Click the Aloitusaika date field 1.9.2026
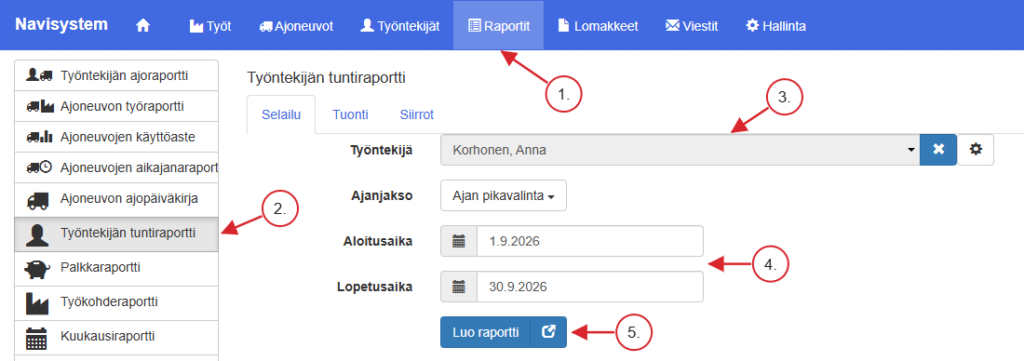Viewport: 1024px width, 361px height. coord(590,242)
